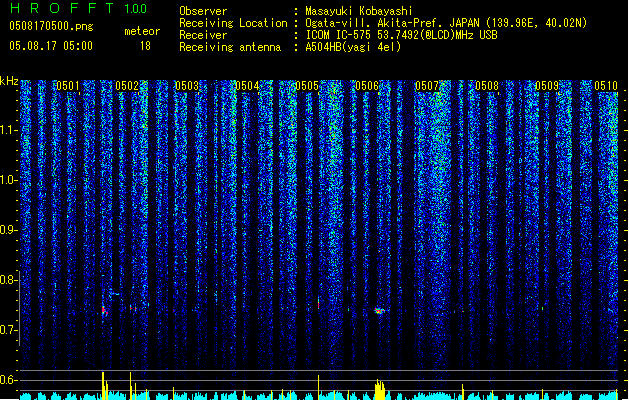The image size is (629, 400).
Task: Click the 1.0 kHz axis label
Action: [x=9, y=180]
